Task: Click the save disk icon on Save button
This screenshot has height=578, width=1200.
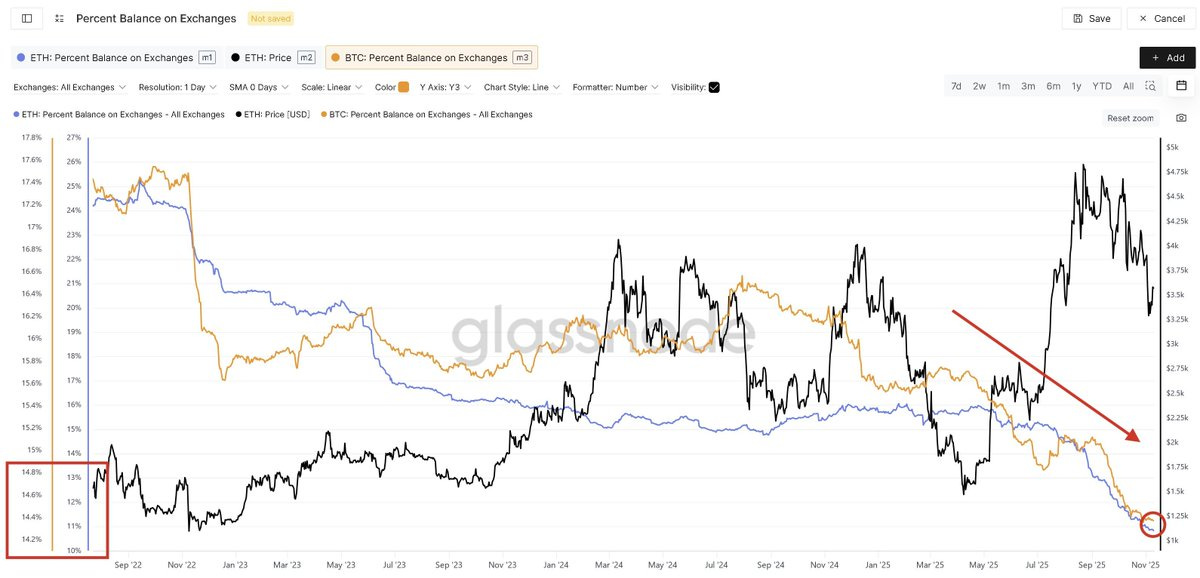Action: (x=1078, y=18)
